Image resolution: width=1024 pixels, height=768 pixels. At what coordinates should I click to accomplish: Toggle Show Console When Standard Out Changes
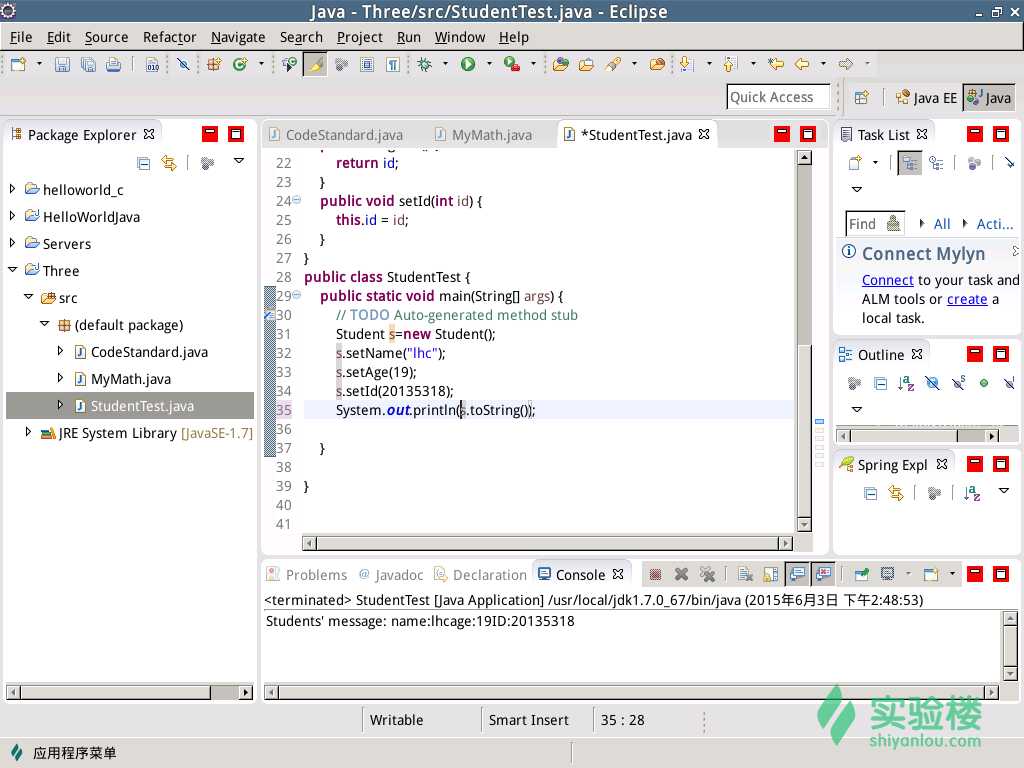tap(797, 574)
